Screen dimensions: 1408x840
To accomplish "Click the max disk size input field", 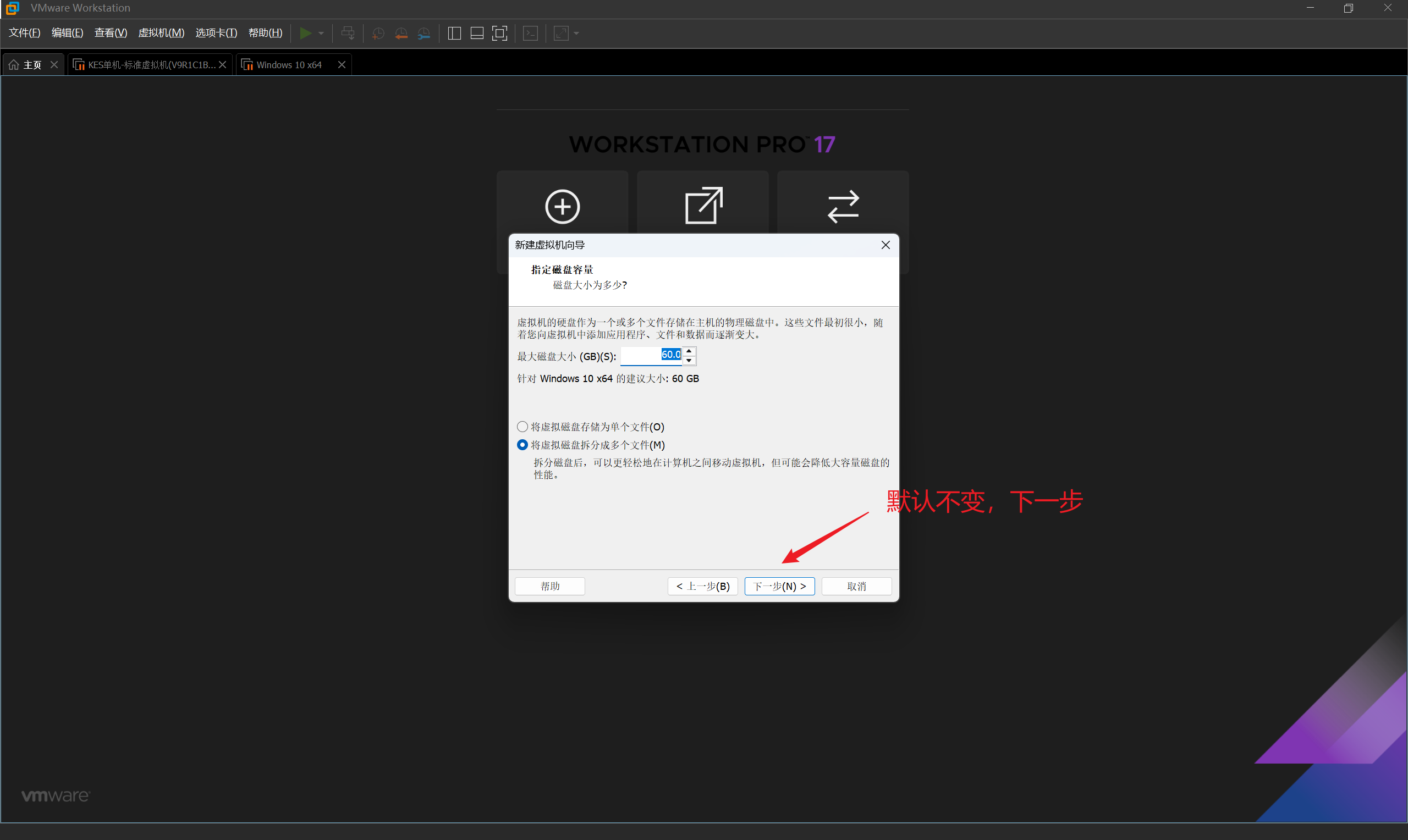I will [651, 356].
